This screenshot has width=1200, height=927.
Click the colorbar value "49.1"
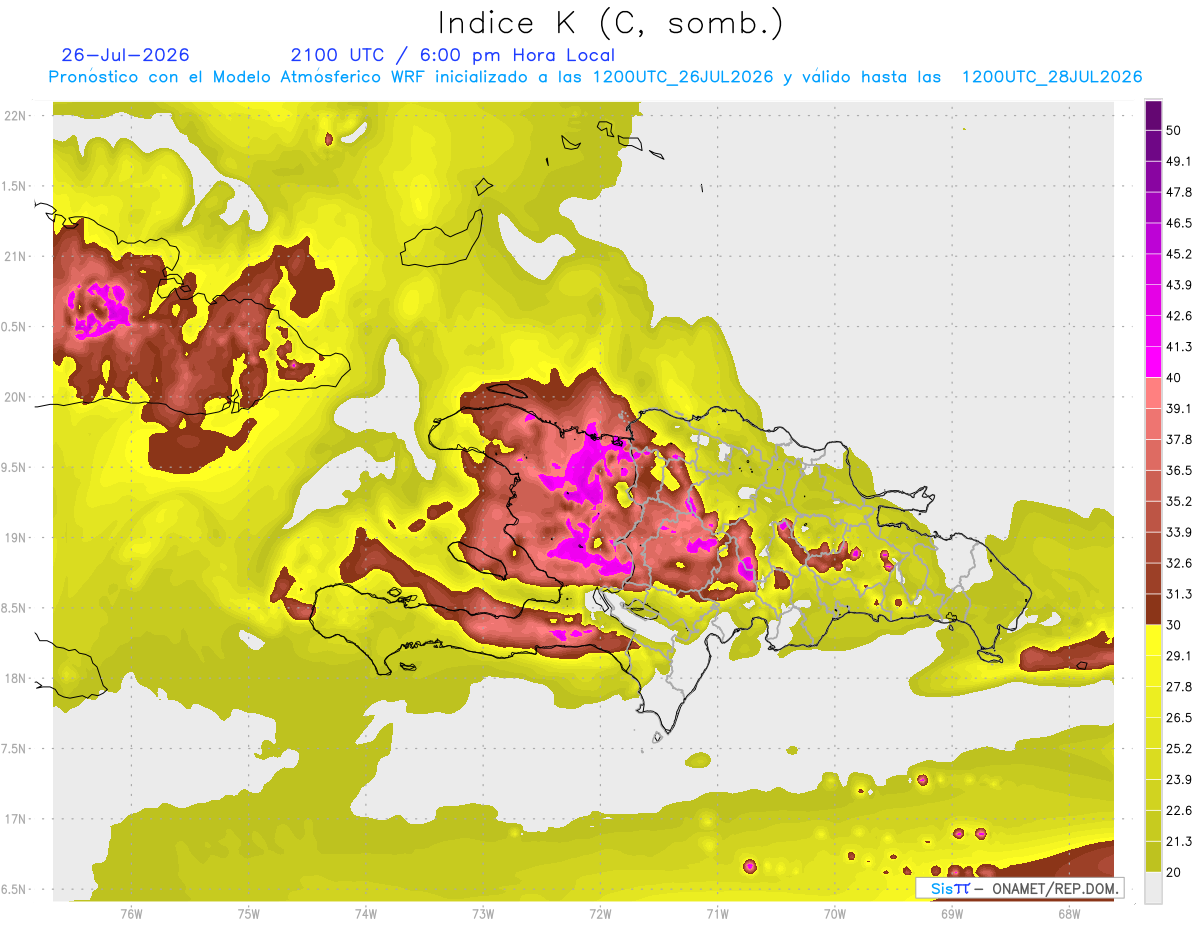pos(1179,161)
